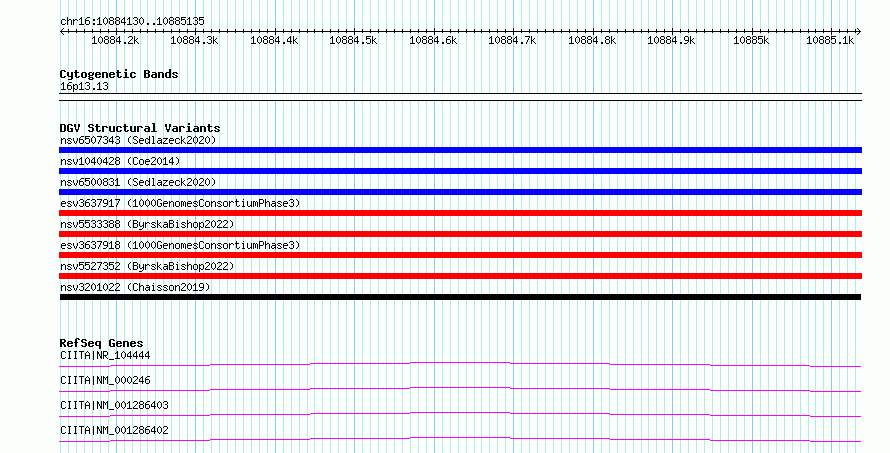
Task: Click the 16p13.13 band label
Action: [84, 86]
